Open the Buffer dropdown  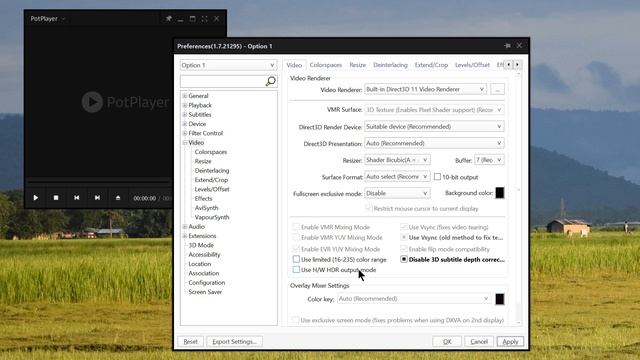tap(489, 160)
